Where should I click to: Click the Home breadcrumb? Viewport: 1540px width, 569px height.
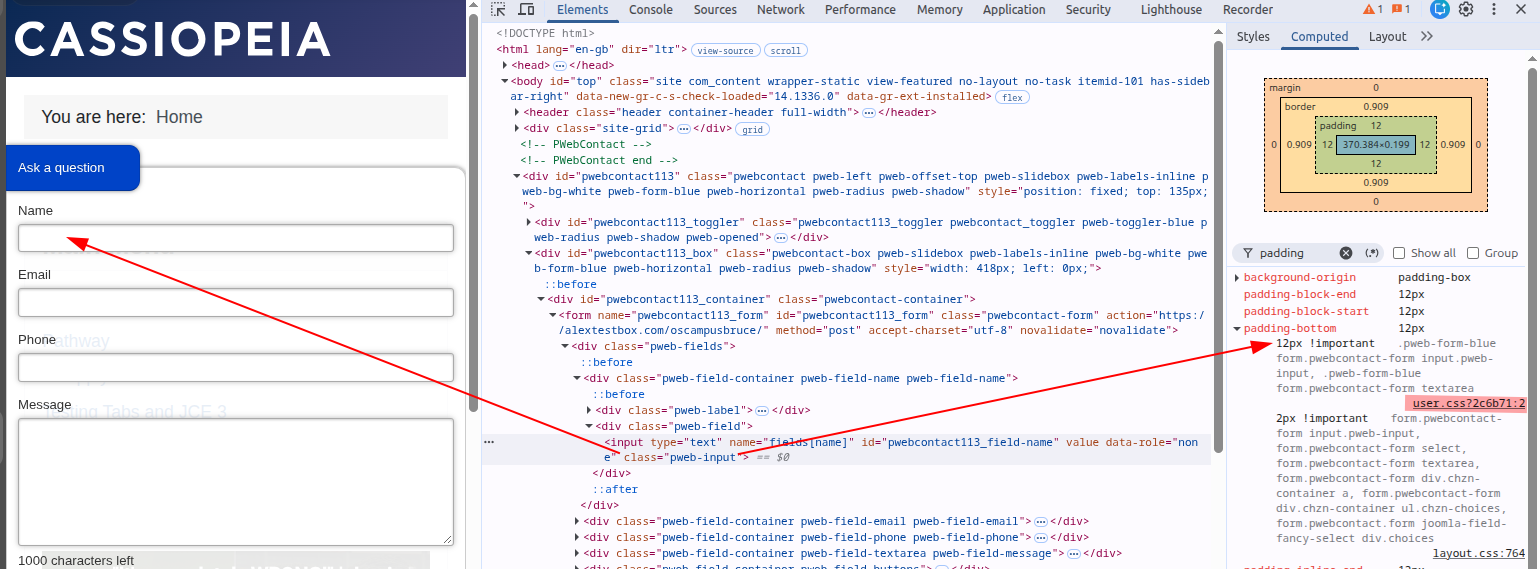[x=179, y=117]
